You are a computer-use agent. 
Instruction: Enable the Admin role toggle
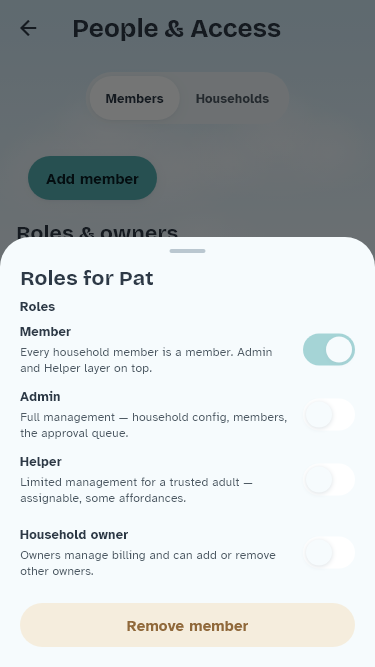coord(329,415)
